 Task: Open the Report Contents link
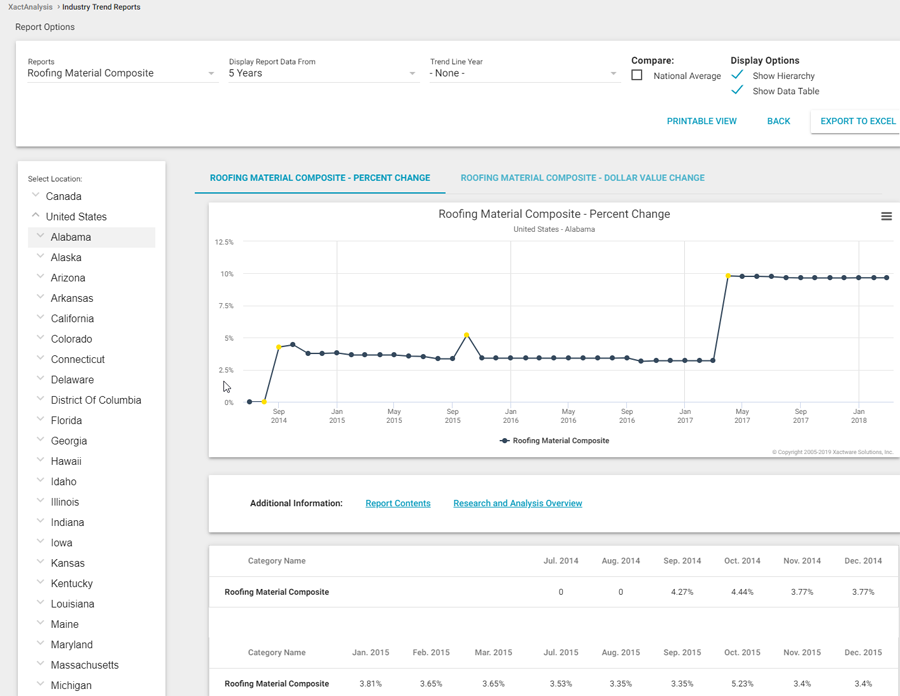coord(398,503)
